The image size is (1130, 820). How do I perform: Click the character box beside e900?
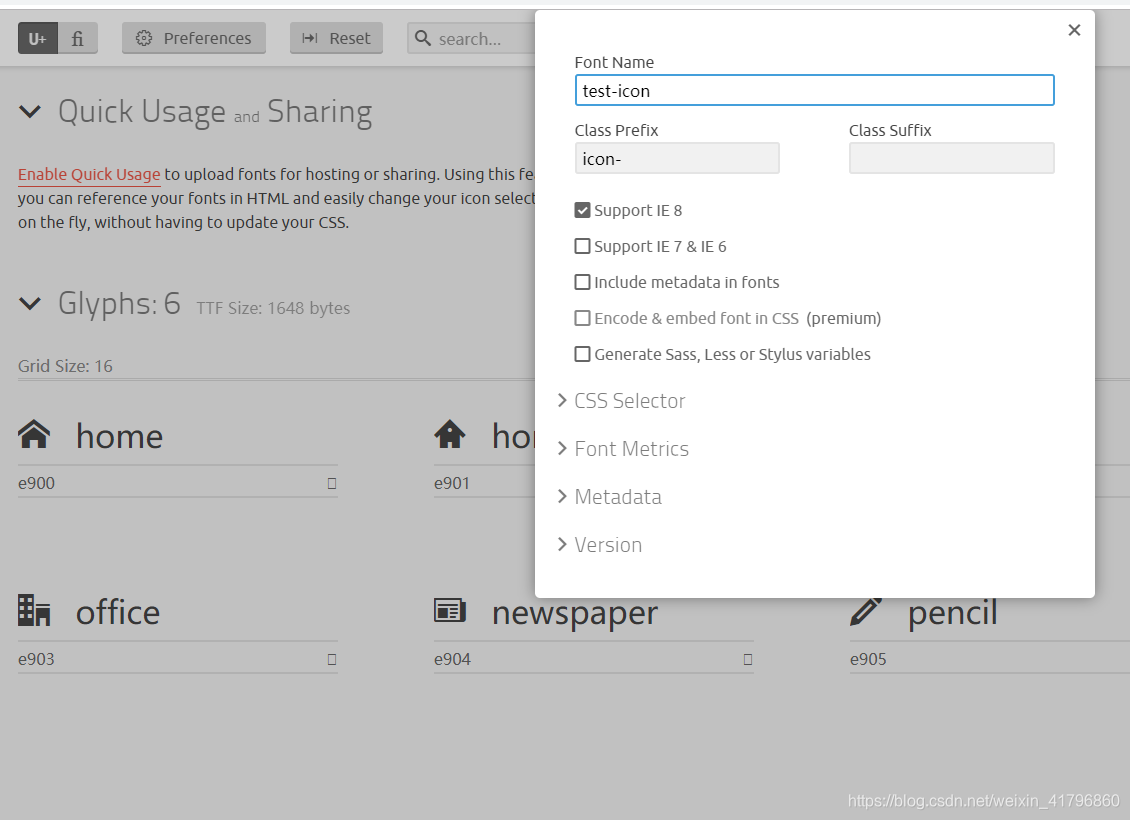pos(332,483)
